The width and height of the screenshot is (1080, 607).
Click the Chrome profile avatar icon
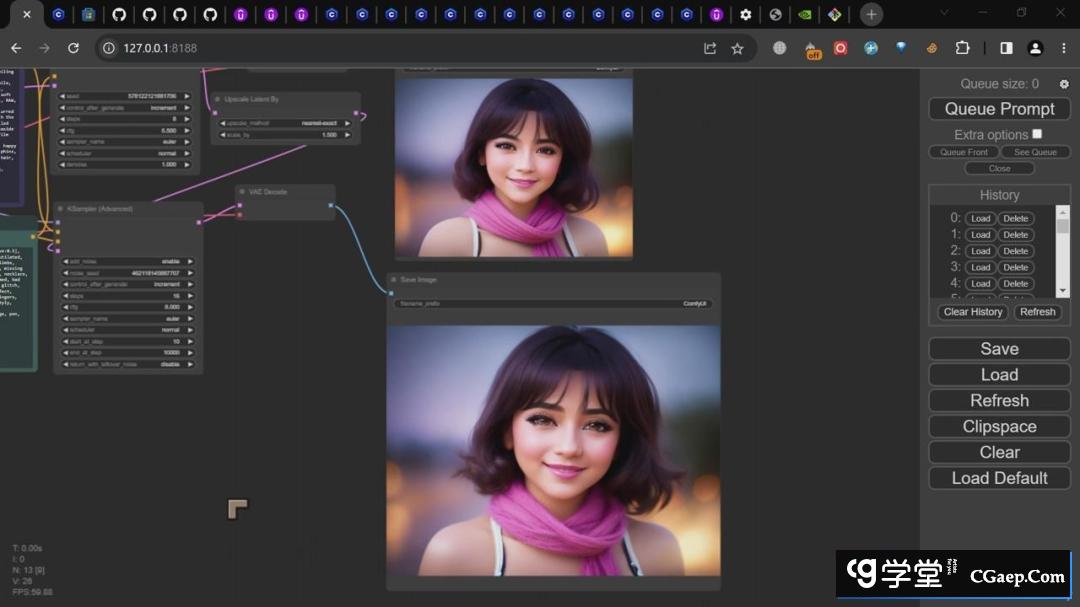pos(1035,48)
